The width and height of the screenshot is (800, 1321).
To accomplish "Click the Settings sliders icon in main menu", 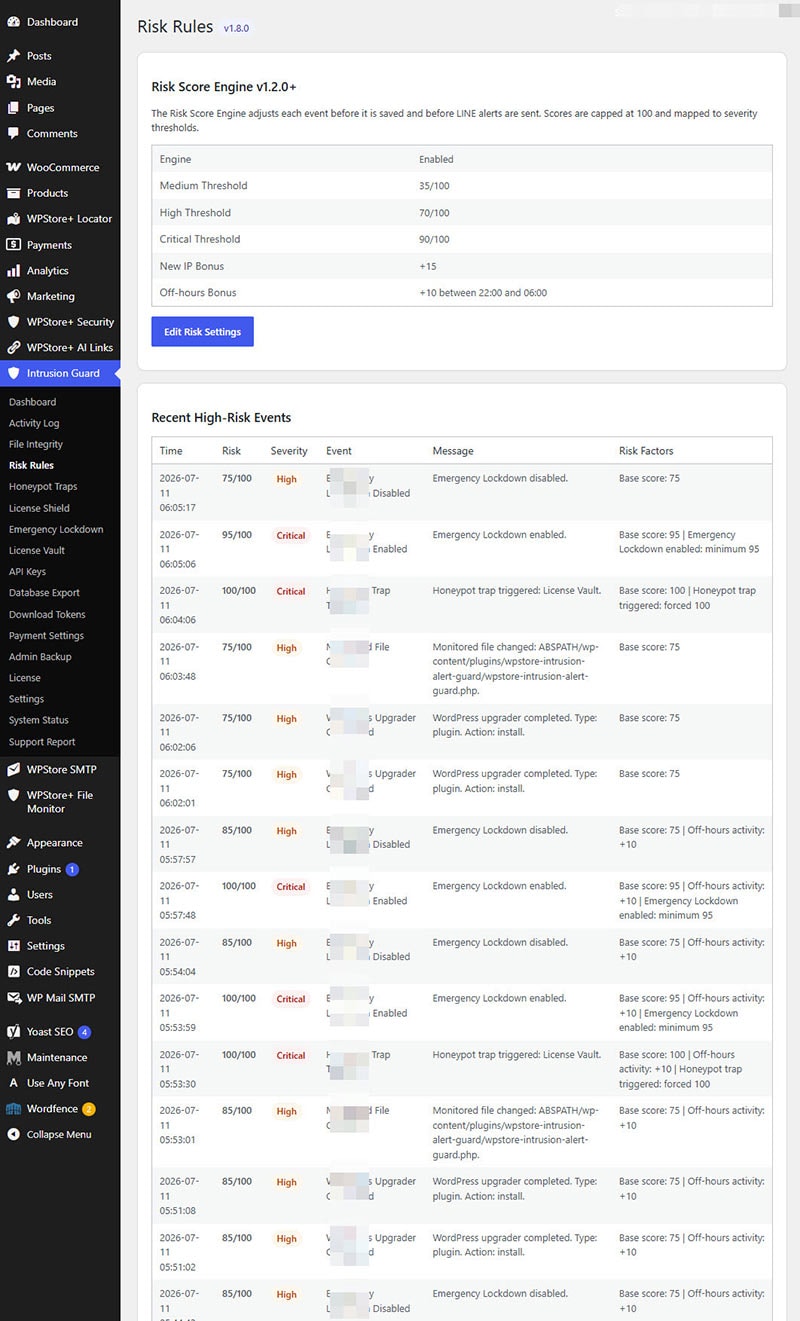I will coord(13,946).
